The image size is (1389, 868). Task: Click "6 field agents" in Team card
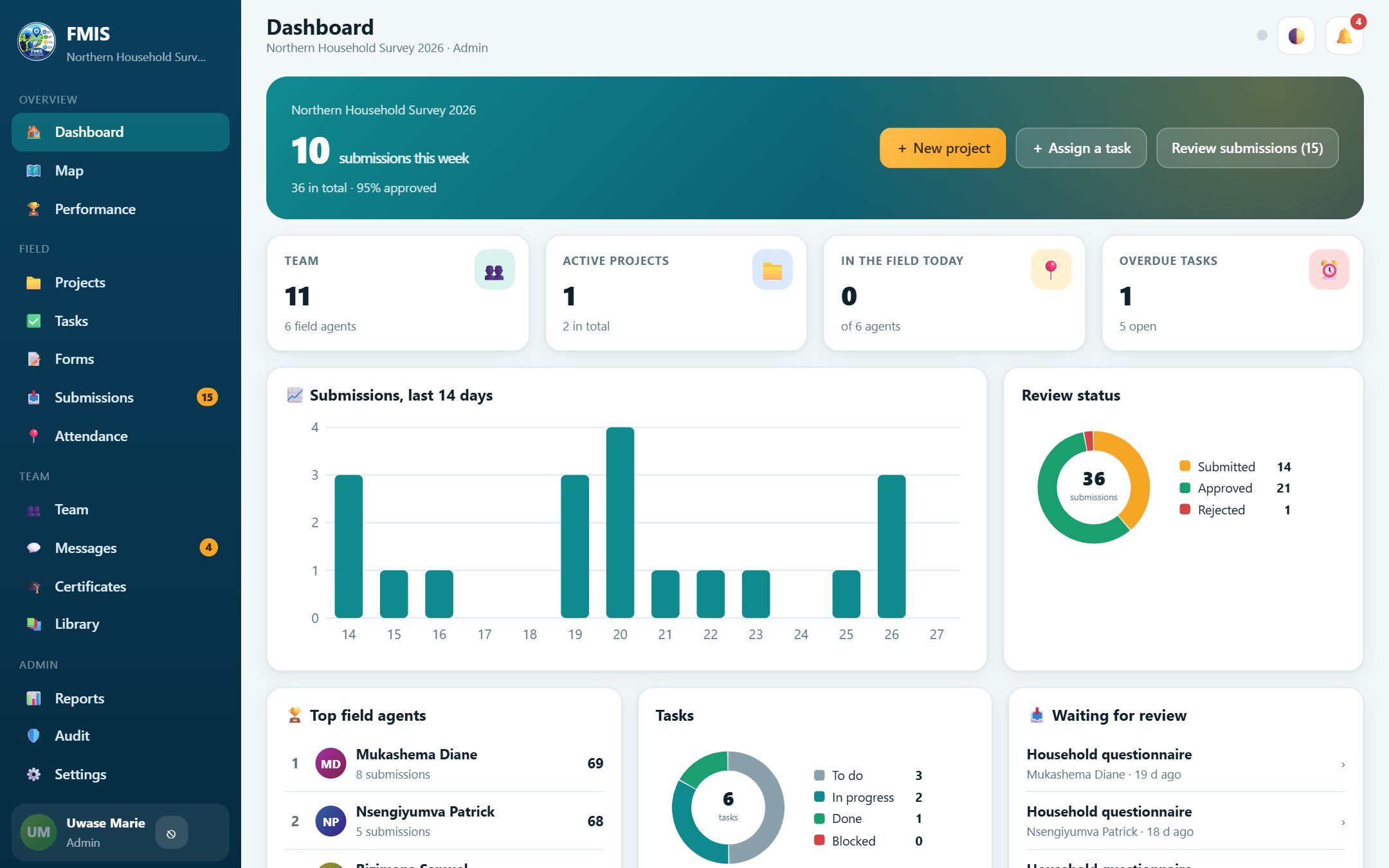click(x=320, y=326)
